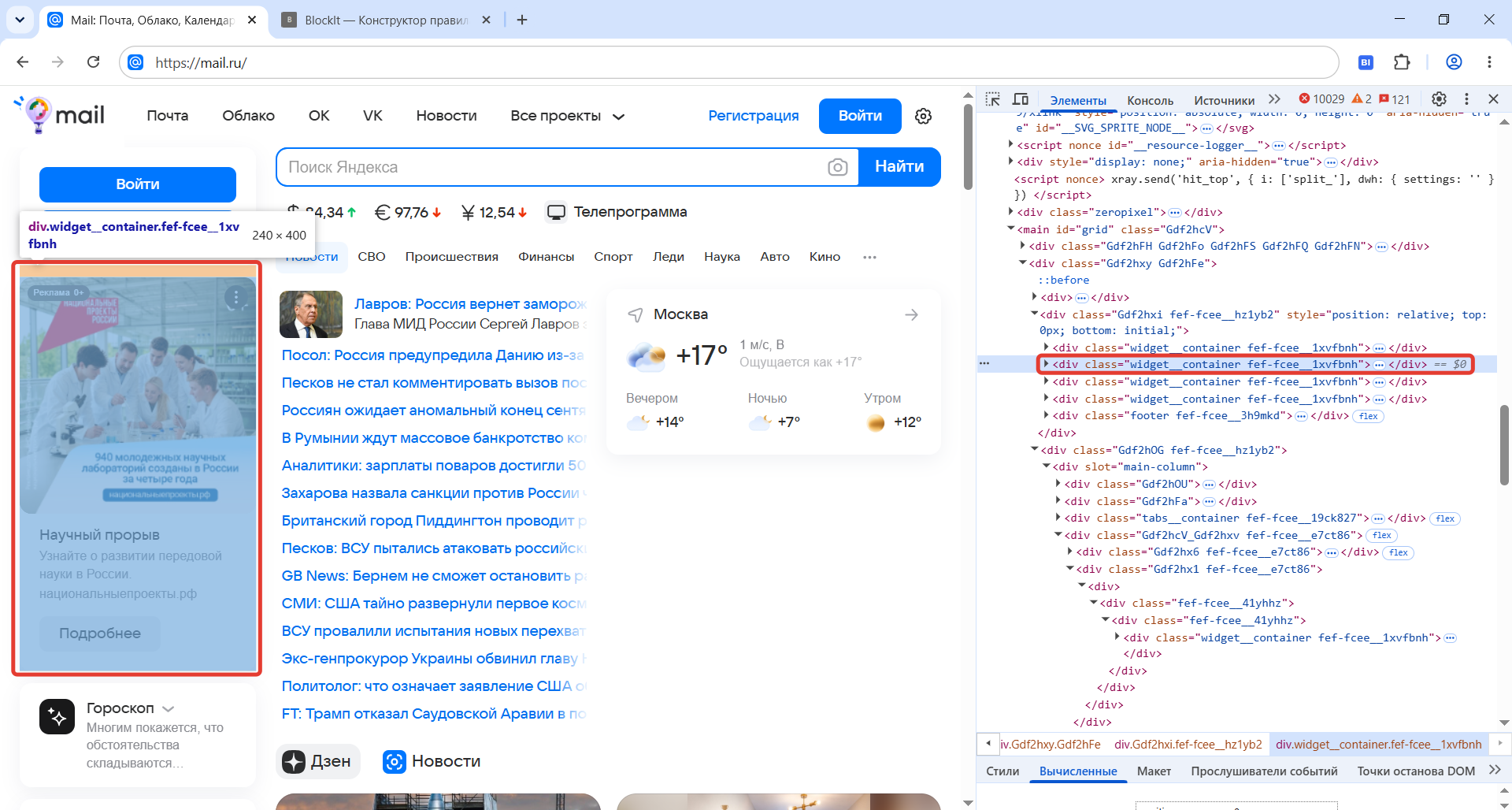Open a new browser tab
1512x810 pixels.
522,20
